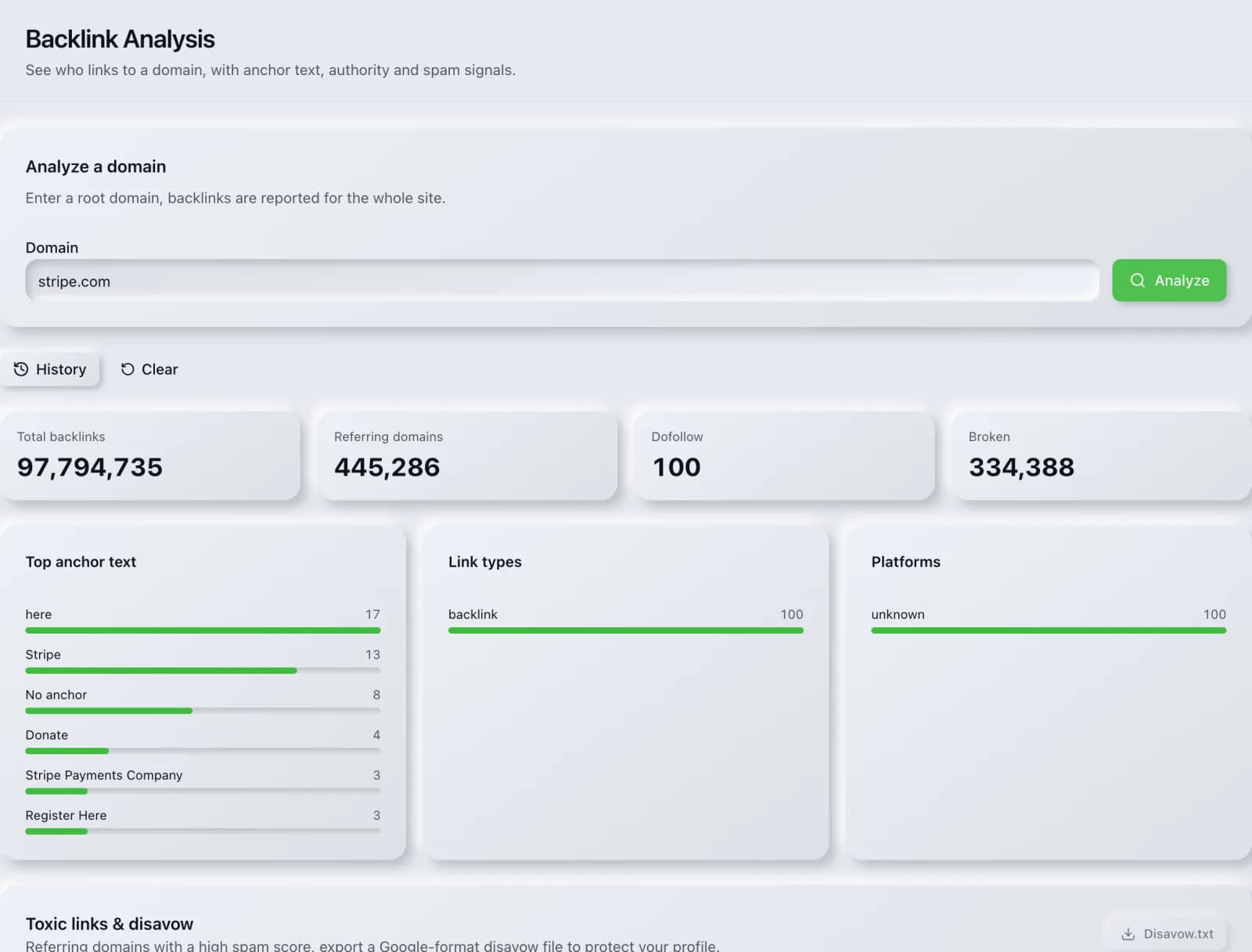Click the 'here' anchor text label
Screen dimensions: 1252x952
pos(38,614)
